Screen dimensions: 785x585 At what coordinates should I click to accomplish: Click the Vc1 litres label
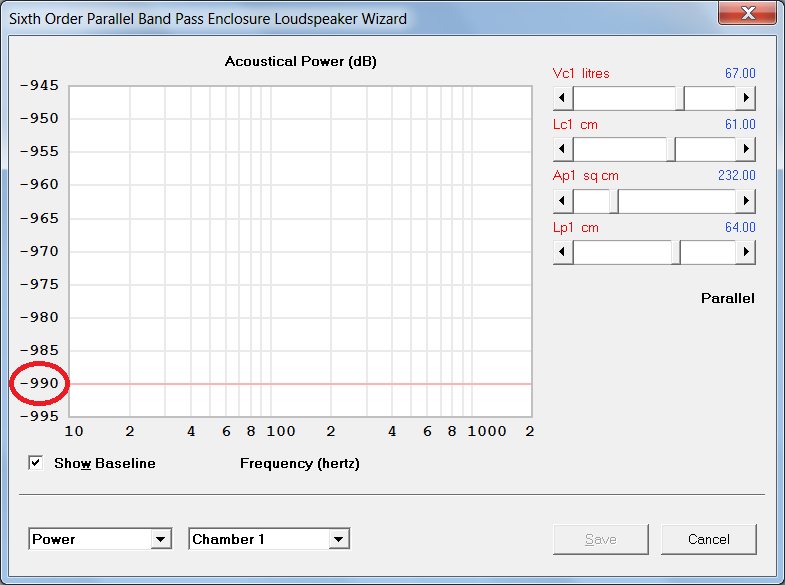(x=581, y=74)
